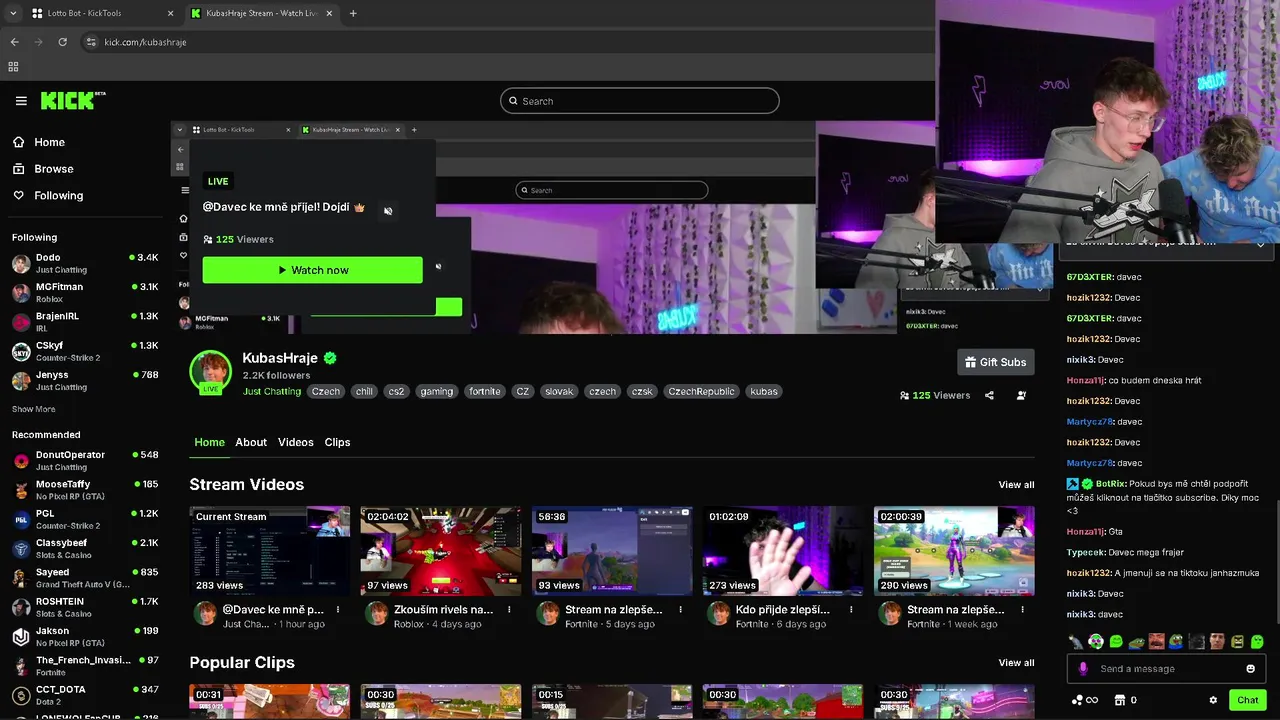Viewport: 1280px width, 720px height.
Task: Open options for Kdo přijde zlepši video
Action: (x=851, y=609)
